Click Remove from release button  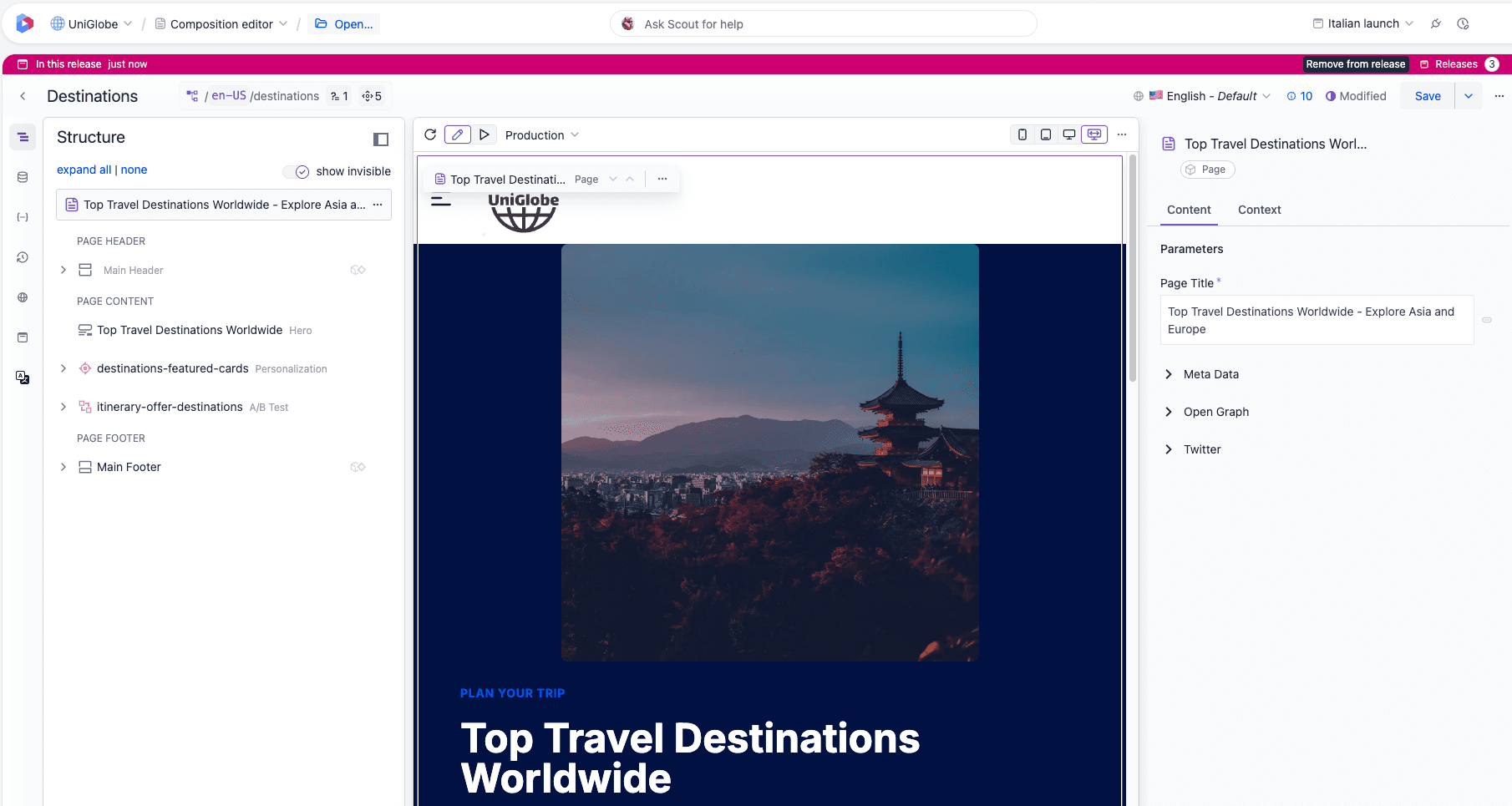tap(1355, 64)
